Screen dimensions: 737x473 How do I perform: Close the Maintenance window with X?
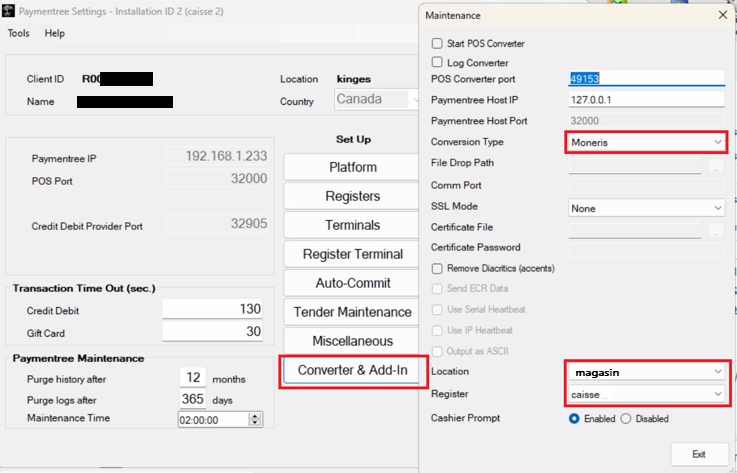tap(723, 15)
